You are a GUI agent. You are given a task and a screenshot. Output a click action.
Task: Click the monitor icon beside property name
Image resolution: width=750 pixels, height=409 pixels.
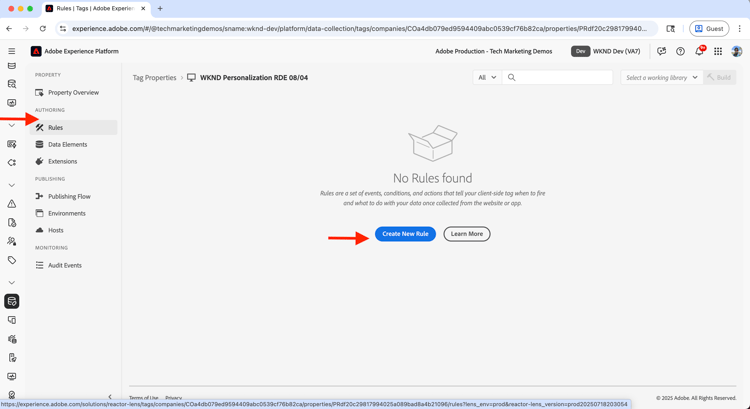point(191,77)
